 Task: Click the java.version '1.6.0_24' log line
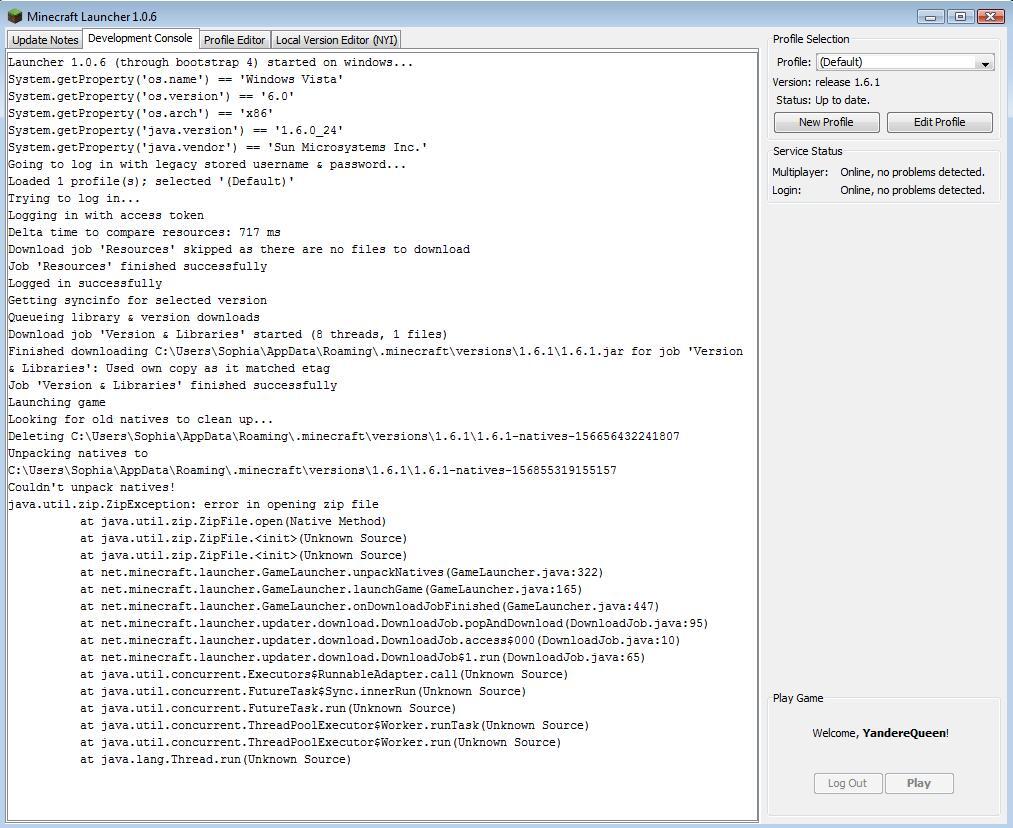[176, 130]
